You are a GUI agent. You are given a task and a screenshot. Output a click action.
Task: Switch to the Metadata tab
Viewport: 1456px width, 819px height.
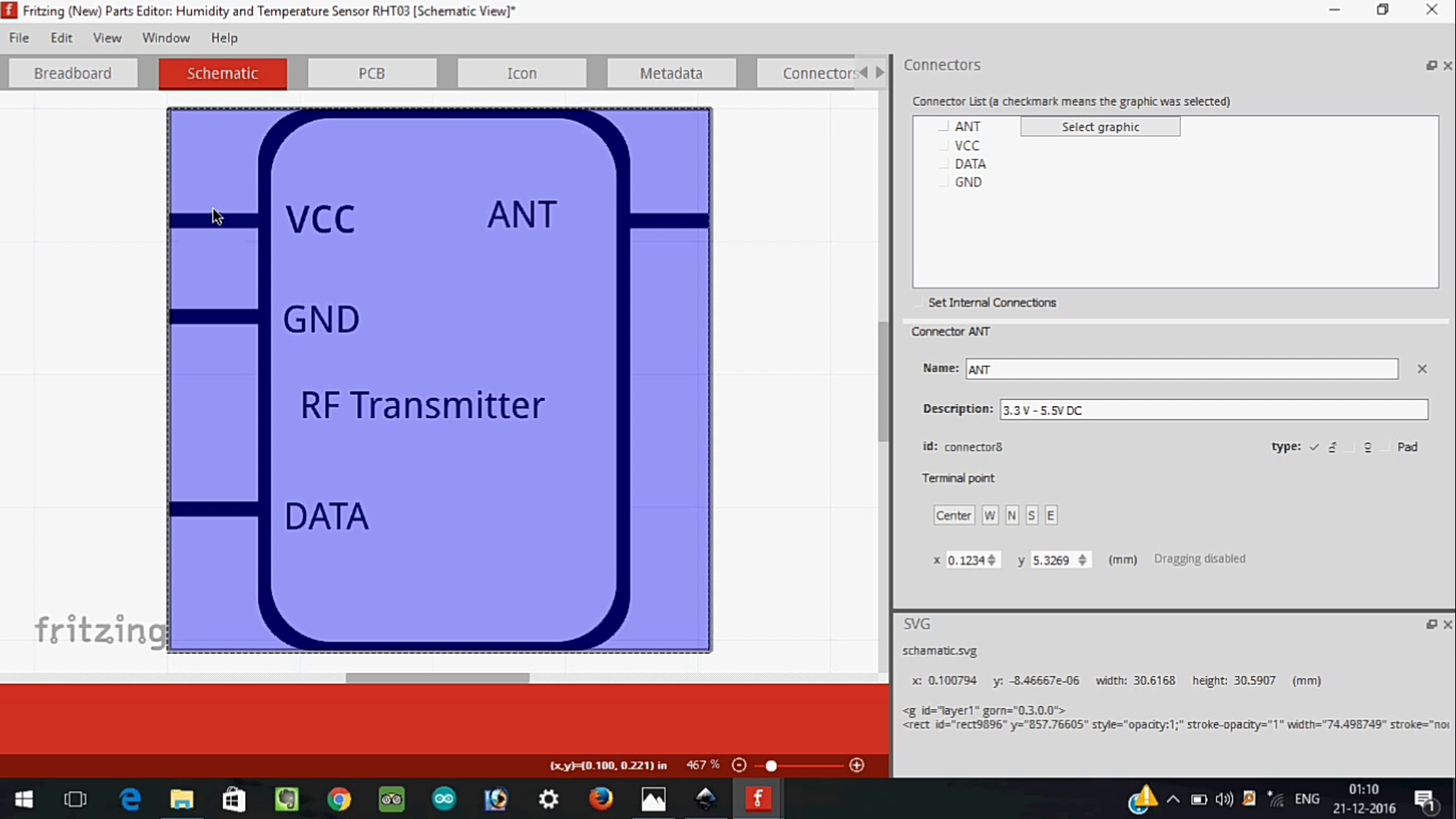(671, 74)
